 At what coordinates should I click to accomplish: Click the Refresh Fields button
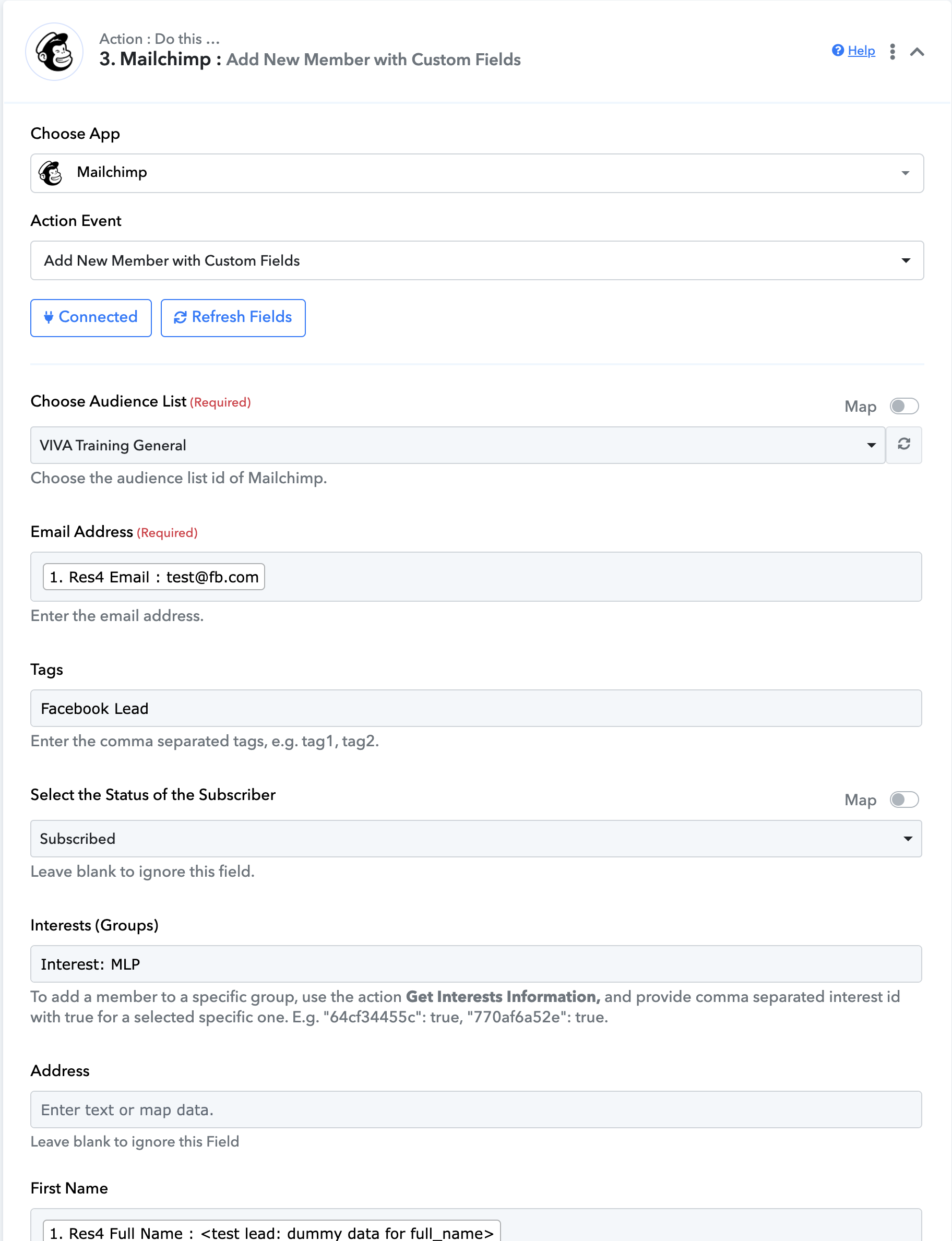tap(233, 318)
